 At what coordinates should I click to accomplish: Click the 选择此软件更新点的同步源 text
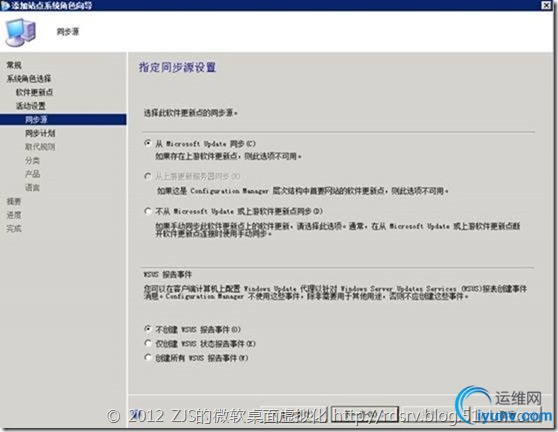tap(190, 113)
